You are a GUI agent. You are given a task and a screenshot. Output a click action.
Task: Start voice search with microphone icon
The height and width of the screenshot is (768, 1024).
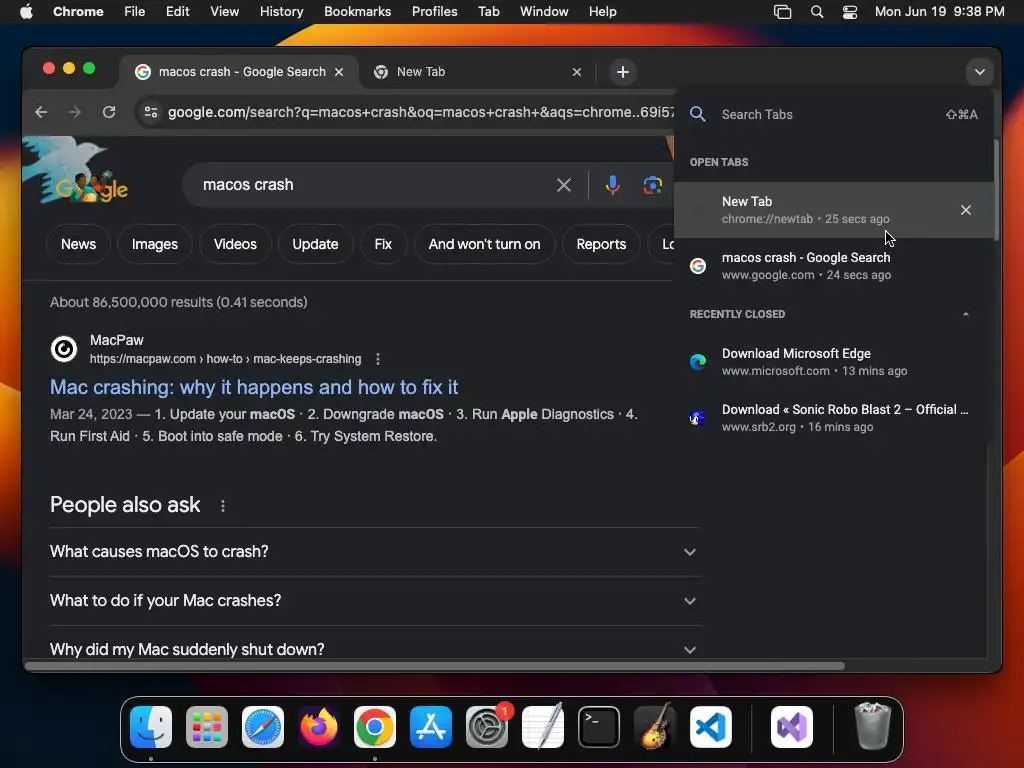pyautogui.click(x=613, y=185)
